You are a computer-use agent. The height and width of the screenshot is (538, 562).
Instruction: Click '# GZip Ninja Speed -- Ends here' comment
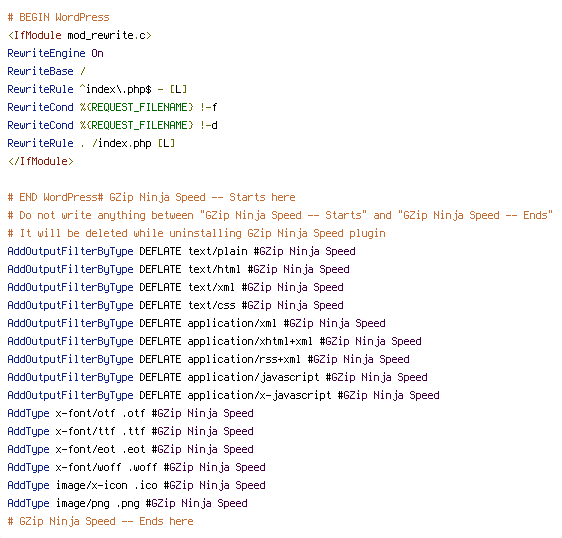tap(100, 521)
